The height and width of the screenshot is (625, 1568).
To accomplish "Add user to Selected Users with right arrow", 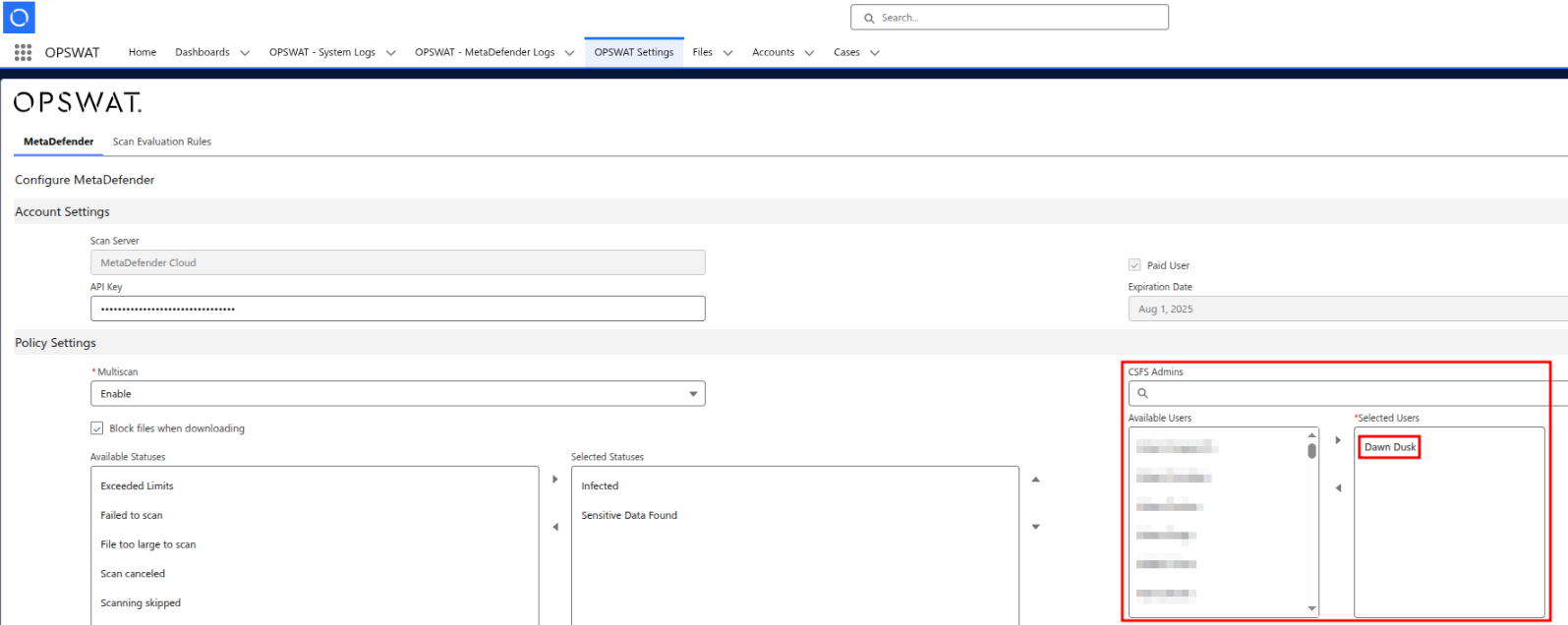I will (1338, 440).
